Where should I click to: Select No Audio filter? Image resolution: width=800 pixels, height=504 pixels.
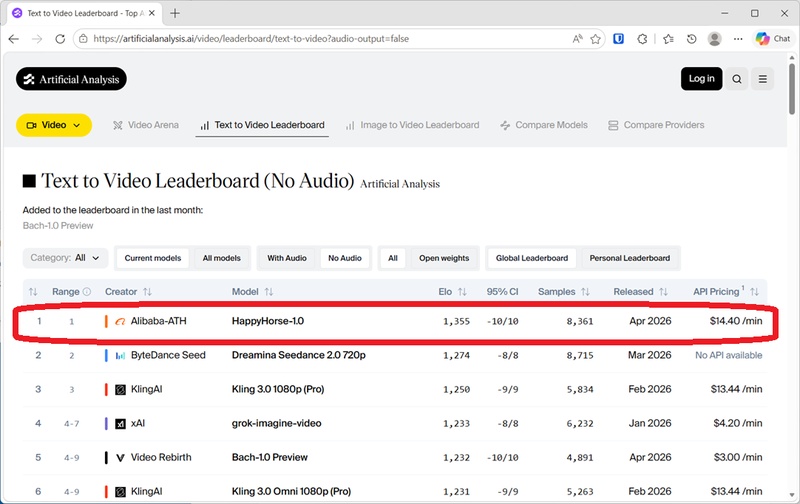[x=345, y=258]
